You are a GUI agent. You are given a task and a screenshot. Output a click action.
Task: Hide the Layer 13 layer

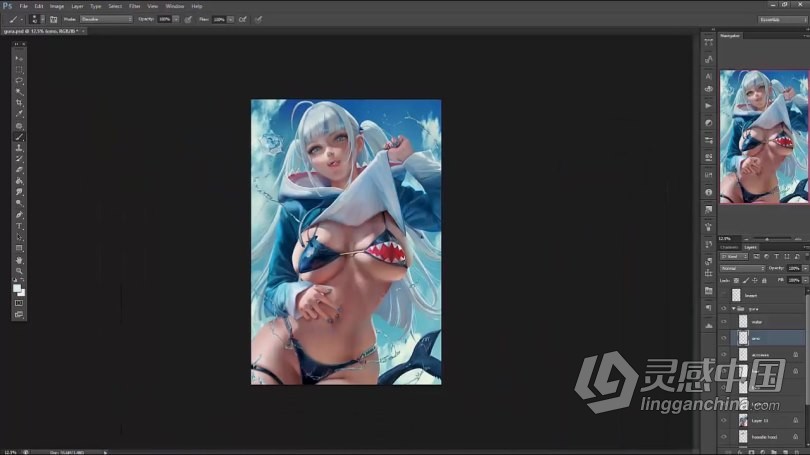[724, 420]
